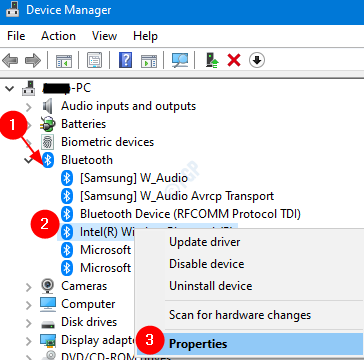Collapse the root -PC node
The image size is (364, 360).
(x=10, y=89)
